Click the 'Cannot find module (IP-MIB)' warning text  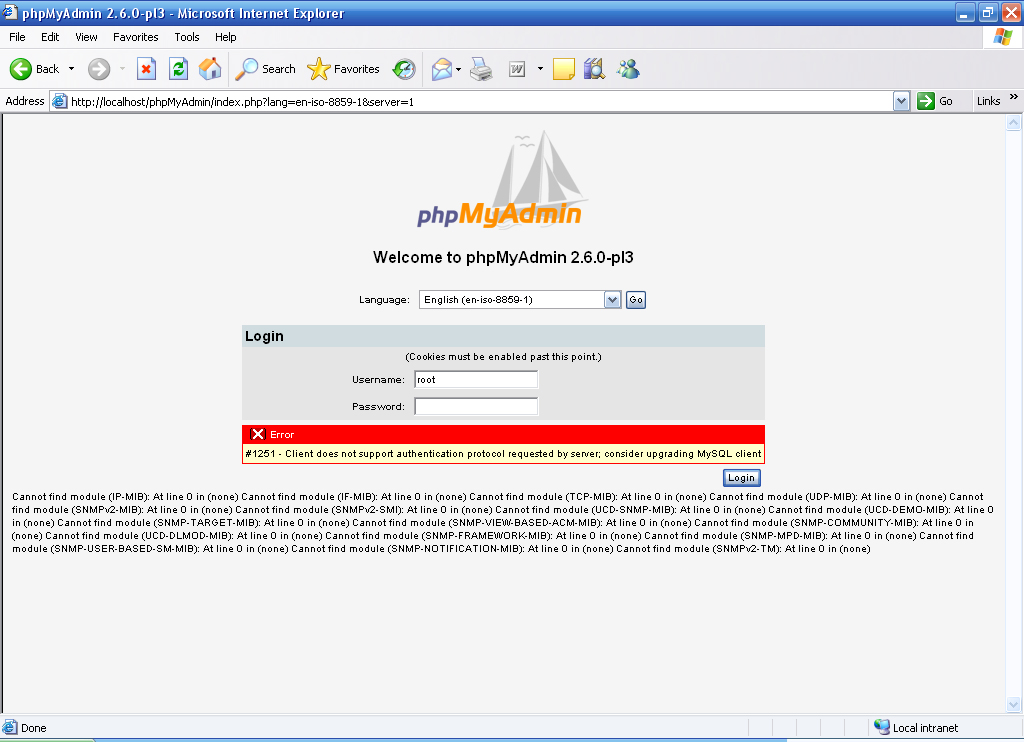coord(81,496)
